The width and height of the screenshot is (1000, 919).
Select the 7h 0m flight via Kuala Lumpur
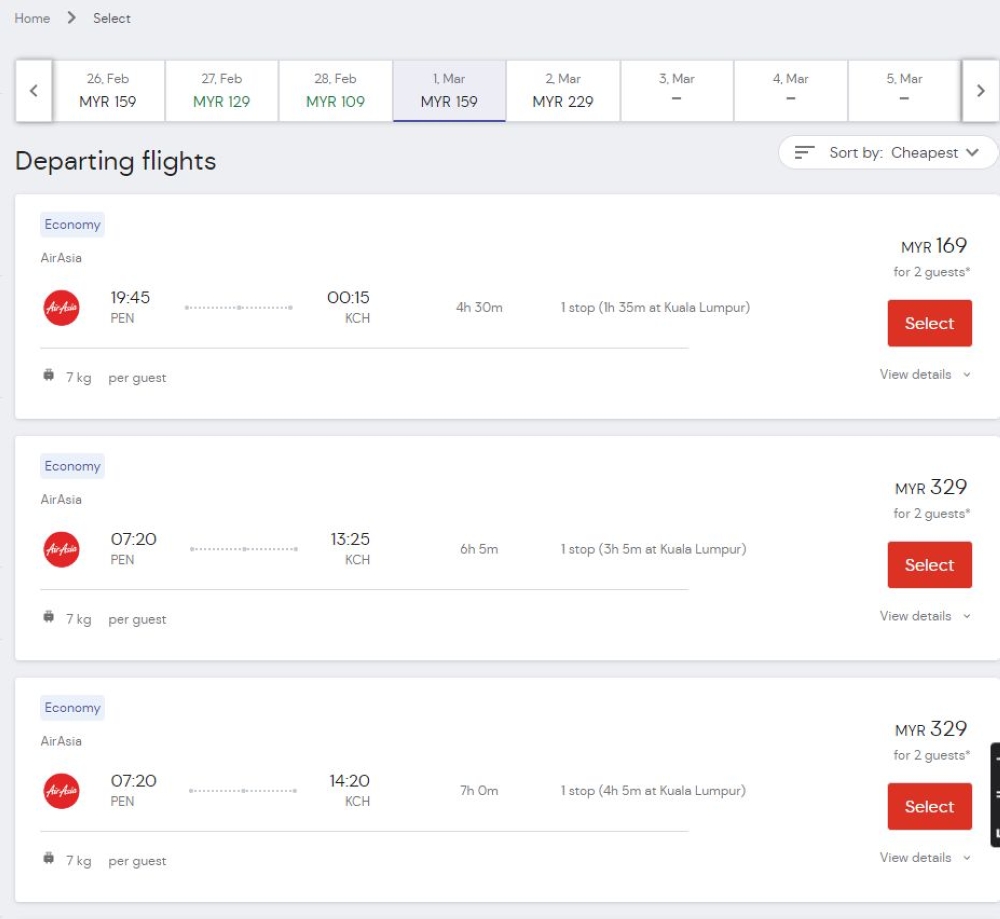929,807
